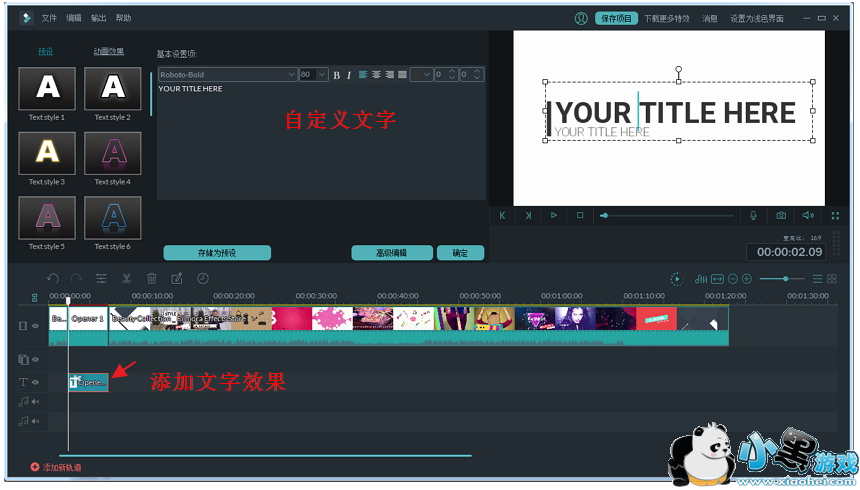This screenshot has height=490, width=860.
Task: Redo the timeline action
Action: click(76, 279)
